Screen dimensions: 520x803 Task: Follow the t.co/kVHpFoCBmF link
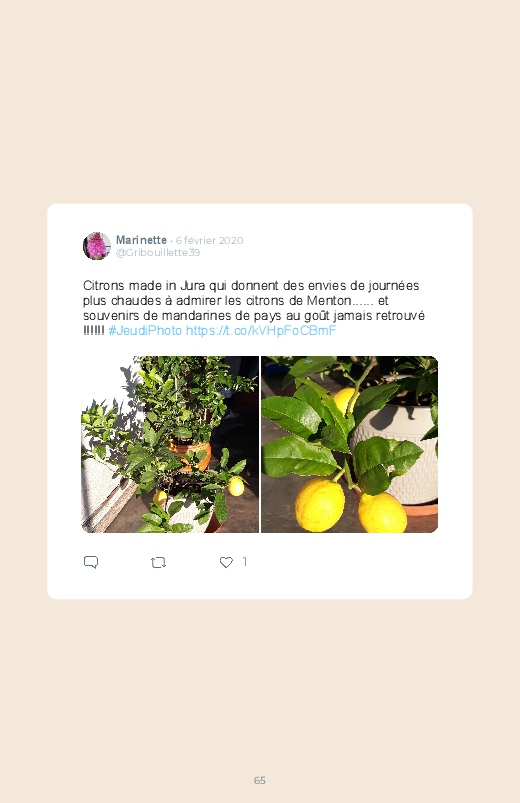[261, 331]
